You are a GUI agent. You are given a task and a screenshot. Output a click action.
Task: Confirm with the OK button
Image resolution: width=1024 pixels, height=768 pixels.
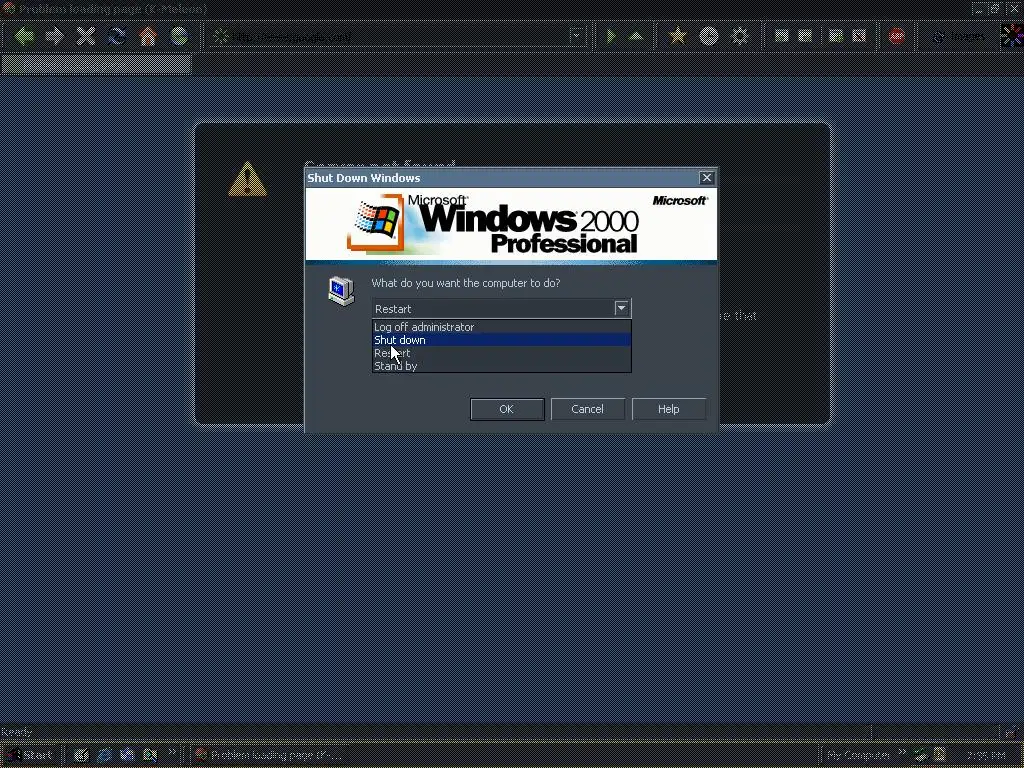coord(507,409)
